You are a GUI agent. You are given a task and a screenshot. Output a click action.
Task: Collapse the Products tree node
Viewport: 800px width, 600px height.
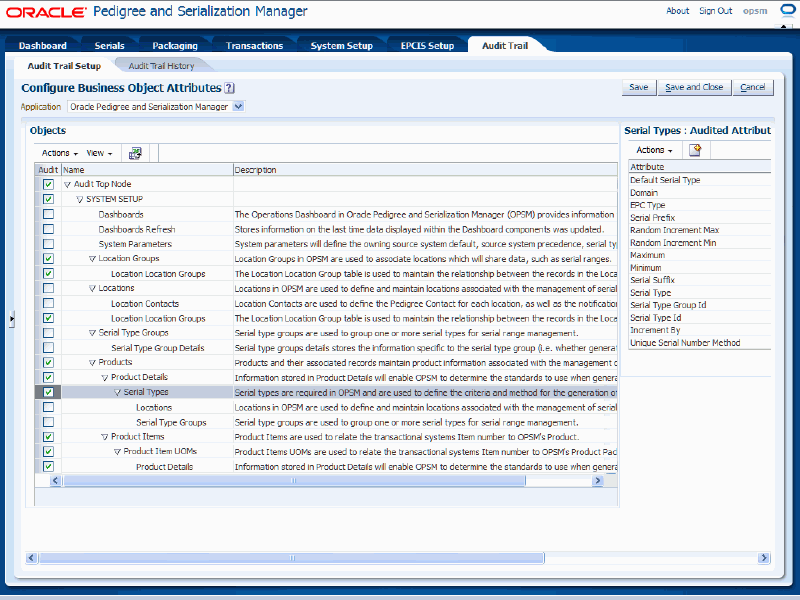click(x=92, y=363)
